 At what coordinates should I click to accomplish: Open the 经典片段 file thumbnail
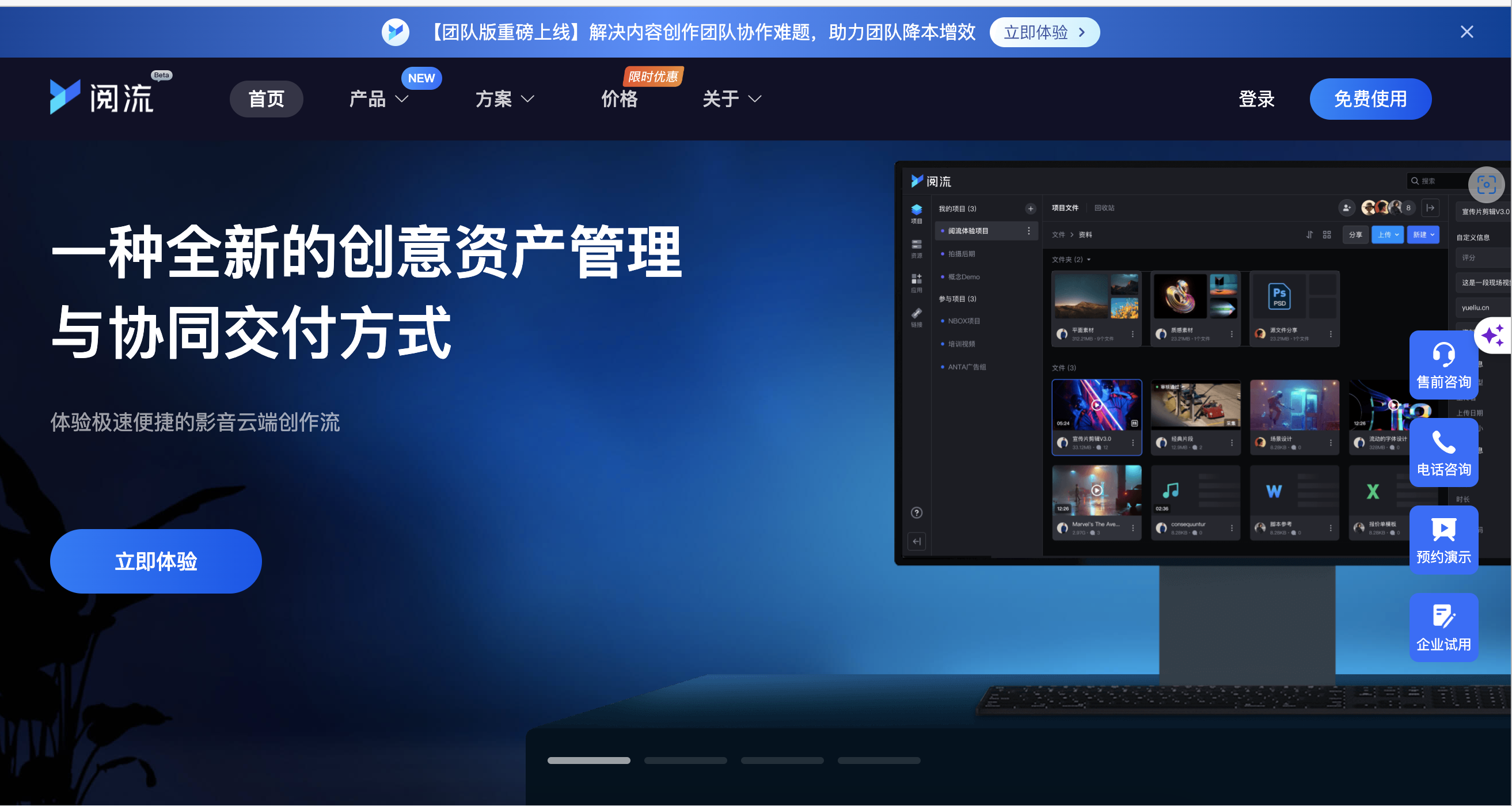[x=1196, y=405]
